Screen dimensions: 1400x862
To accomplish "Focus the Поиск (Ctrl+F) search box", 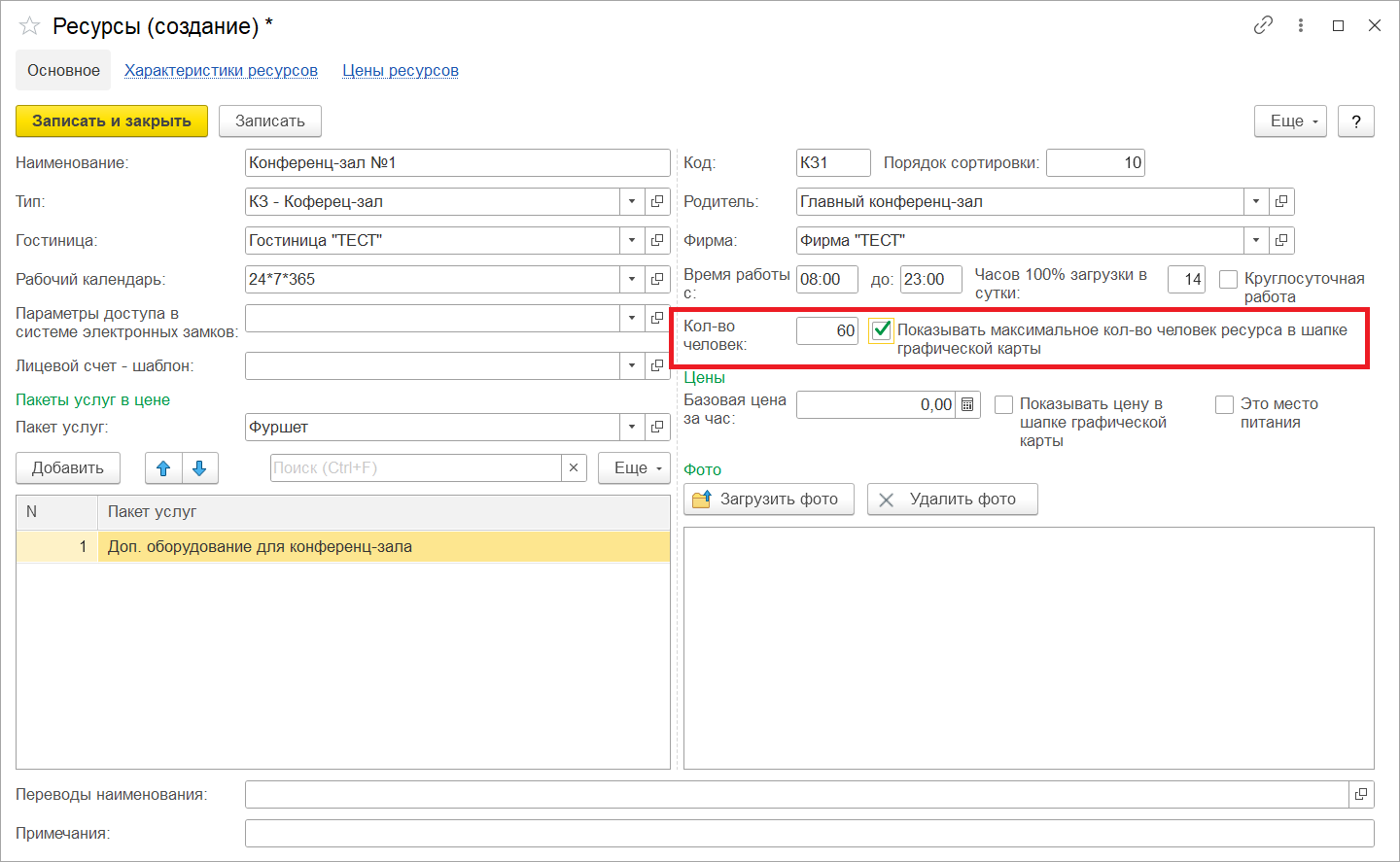I will pyautogui.click(x=416, y=467).
